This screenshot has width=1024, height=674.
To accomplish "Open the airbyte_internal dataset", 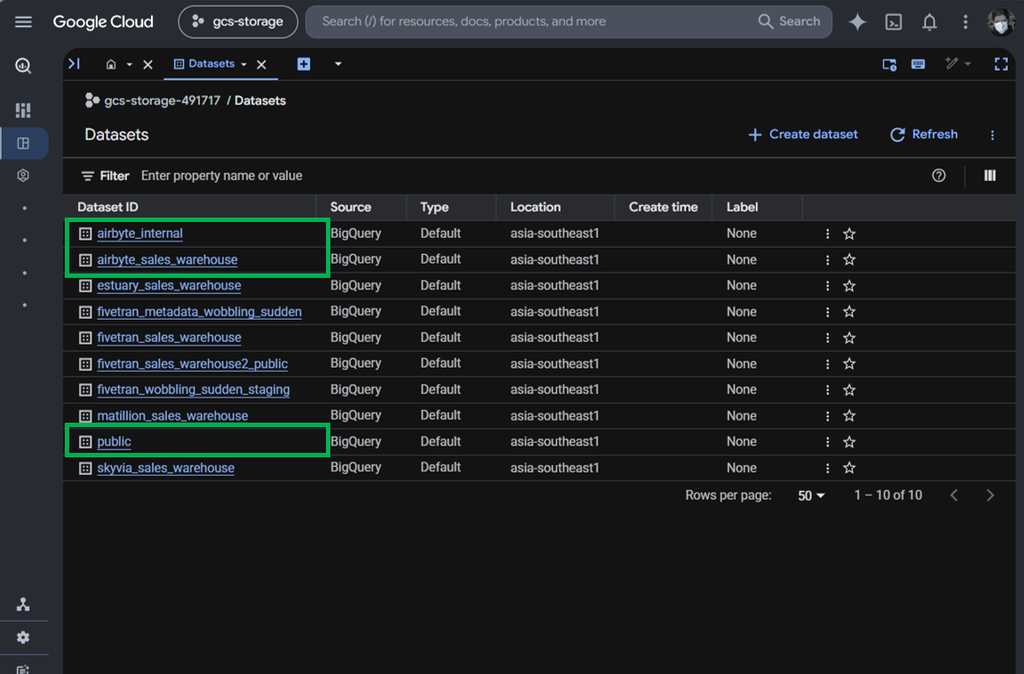I will click(x=140, y=233).
